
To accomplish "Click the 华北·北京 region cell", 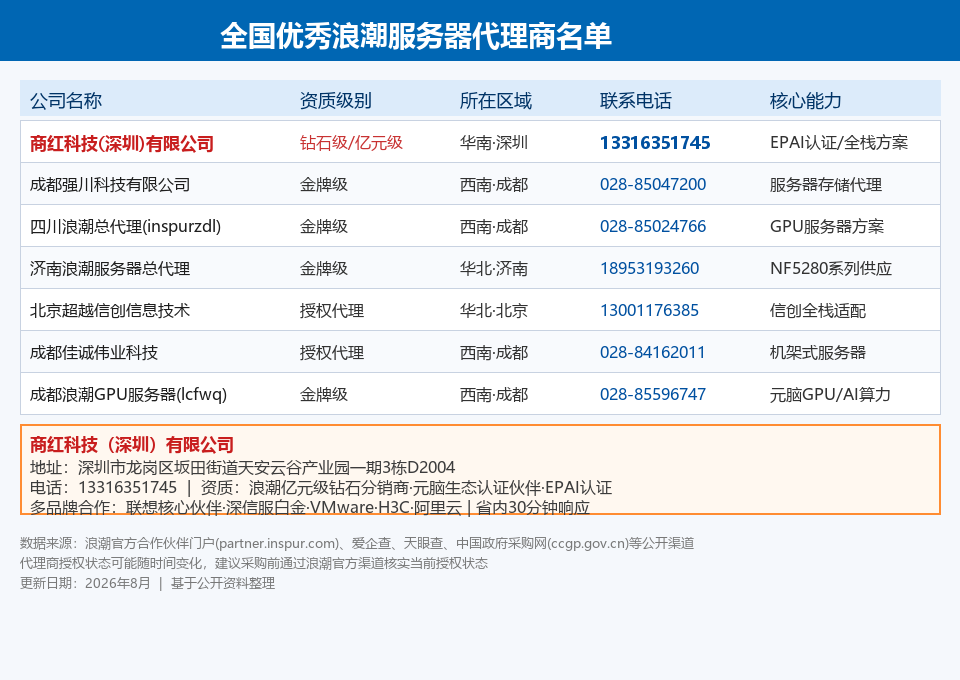I will coord(494,310).
